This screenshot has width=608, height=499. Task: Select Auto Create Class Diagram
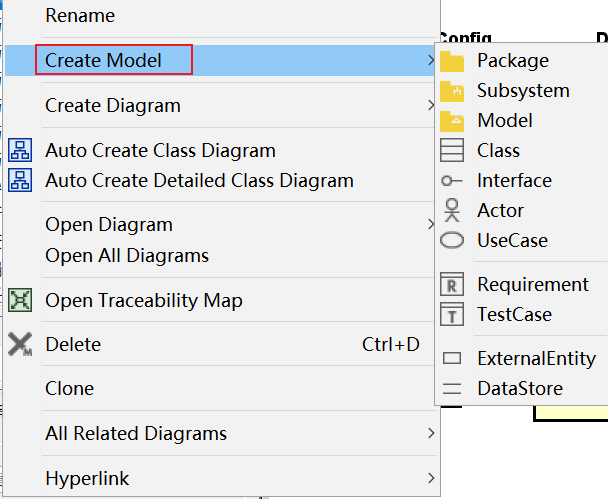point(160,151)
